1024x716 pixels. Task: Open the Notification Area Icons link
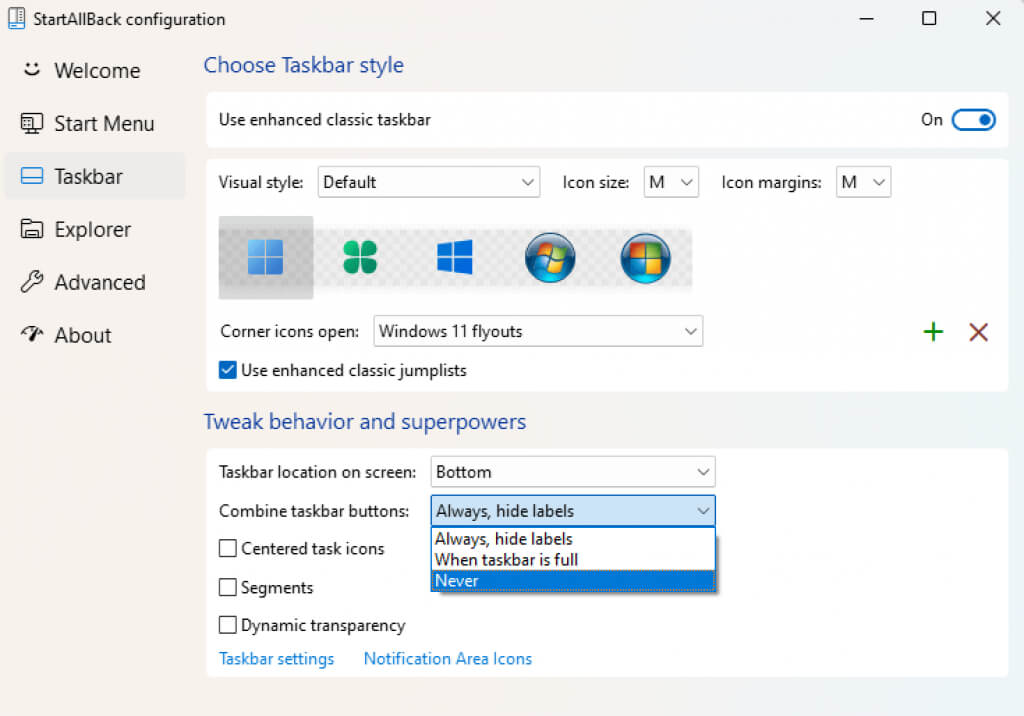coord(447,659)
